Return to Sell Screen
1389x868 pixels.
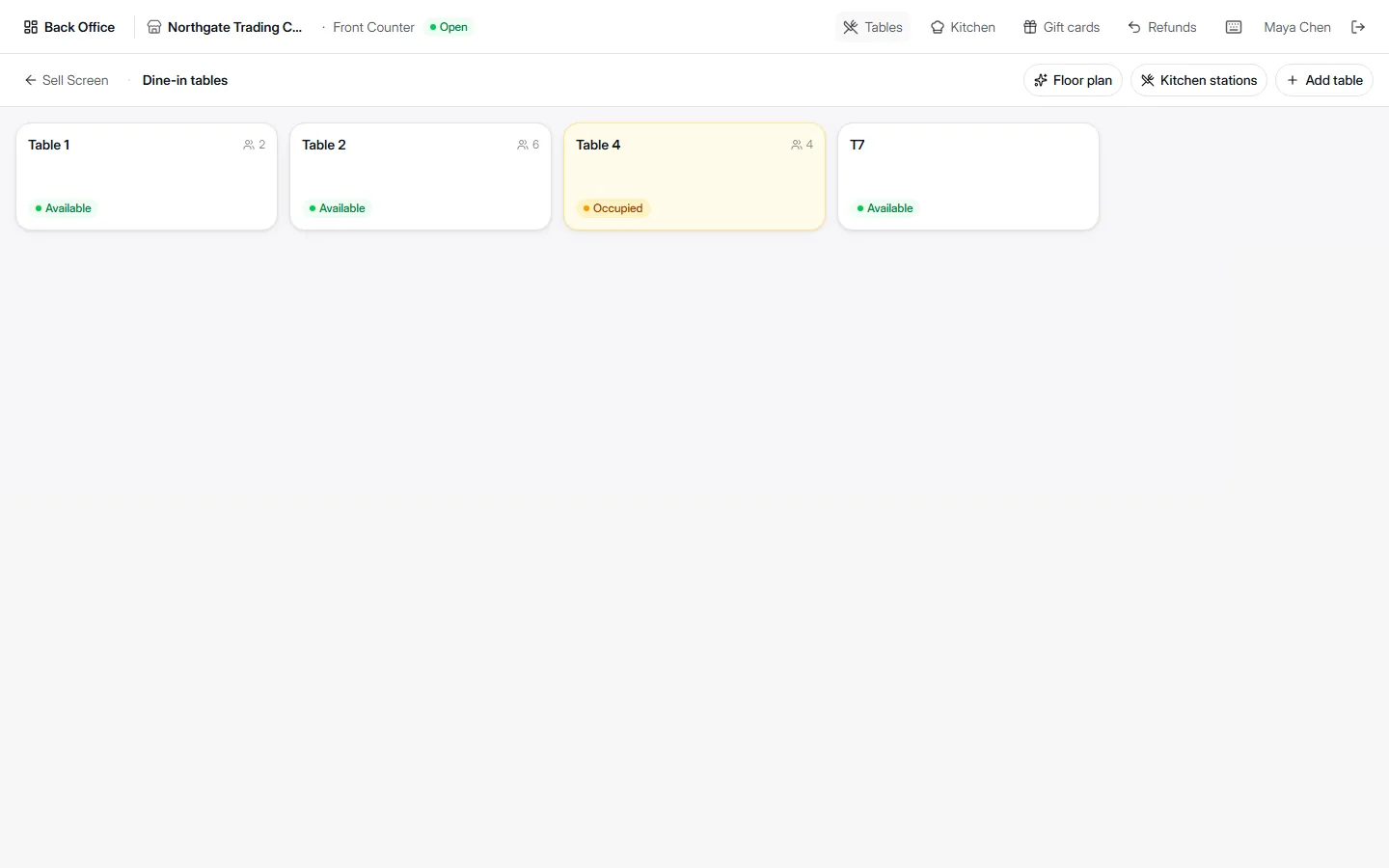[67, 80]
